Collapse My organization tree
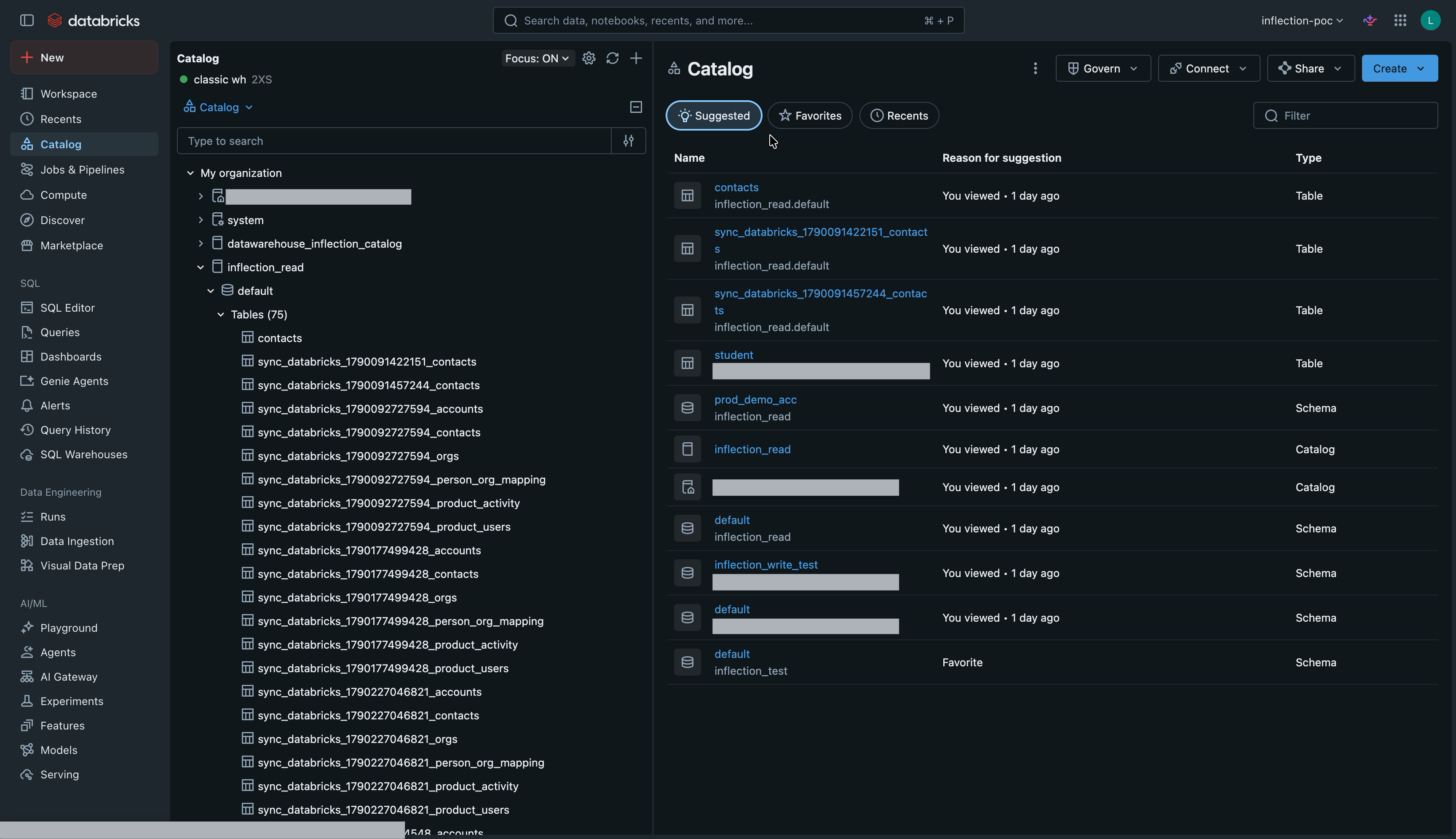The width and height of the screenshot is (1456, 839). tap(190, 173)
